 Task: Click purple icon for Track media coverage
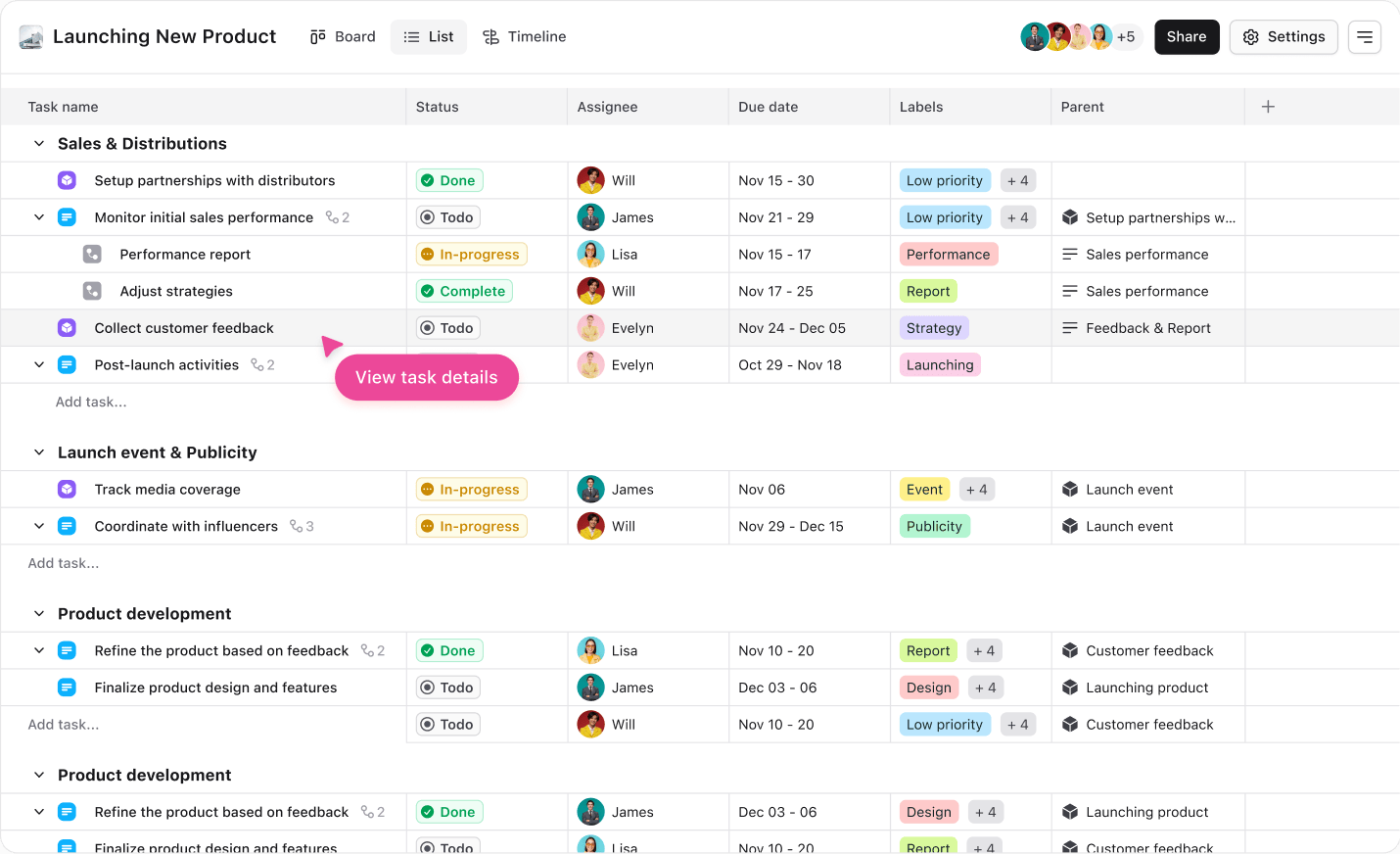[x=67, y=490]
